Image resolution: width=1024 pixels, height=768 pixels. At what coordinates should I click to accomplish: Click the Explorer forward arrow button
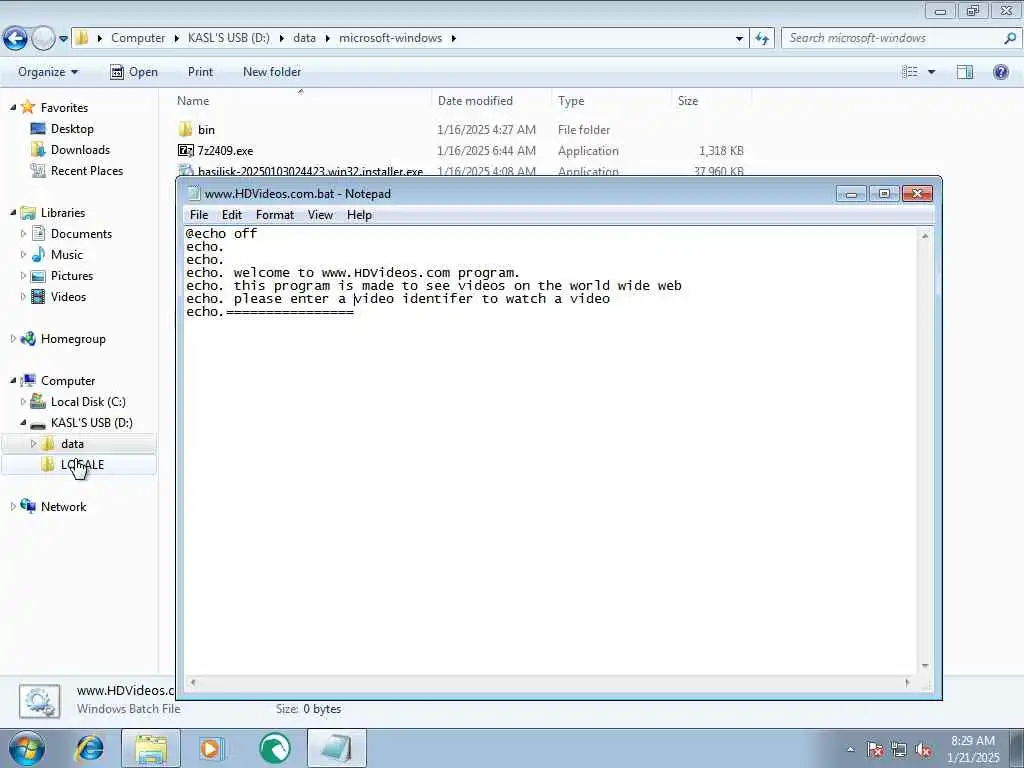coord(43,38)
